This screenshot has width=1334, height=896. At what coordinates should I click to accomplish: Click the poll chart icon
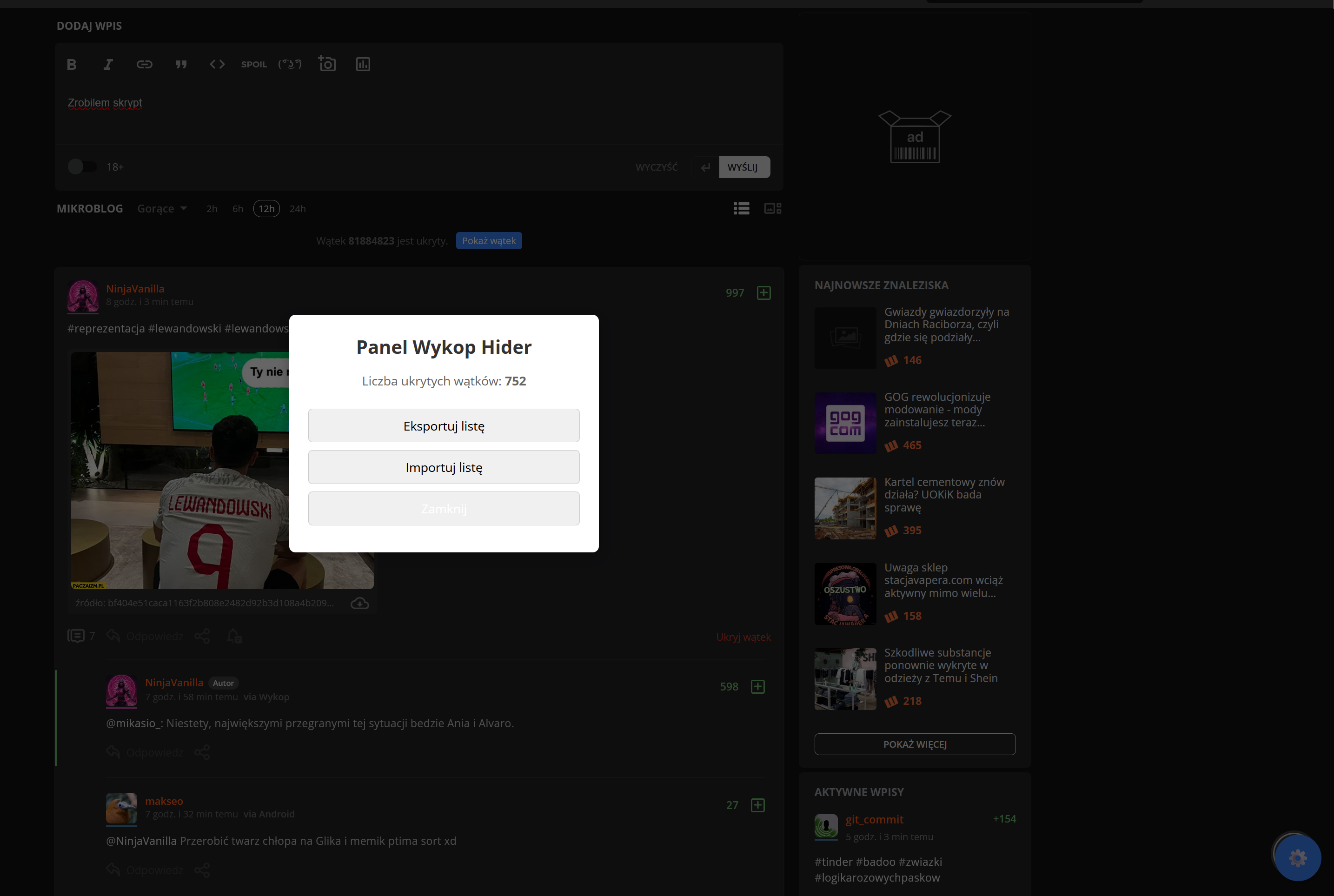coord(363,65)
